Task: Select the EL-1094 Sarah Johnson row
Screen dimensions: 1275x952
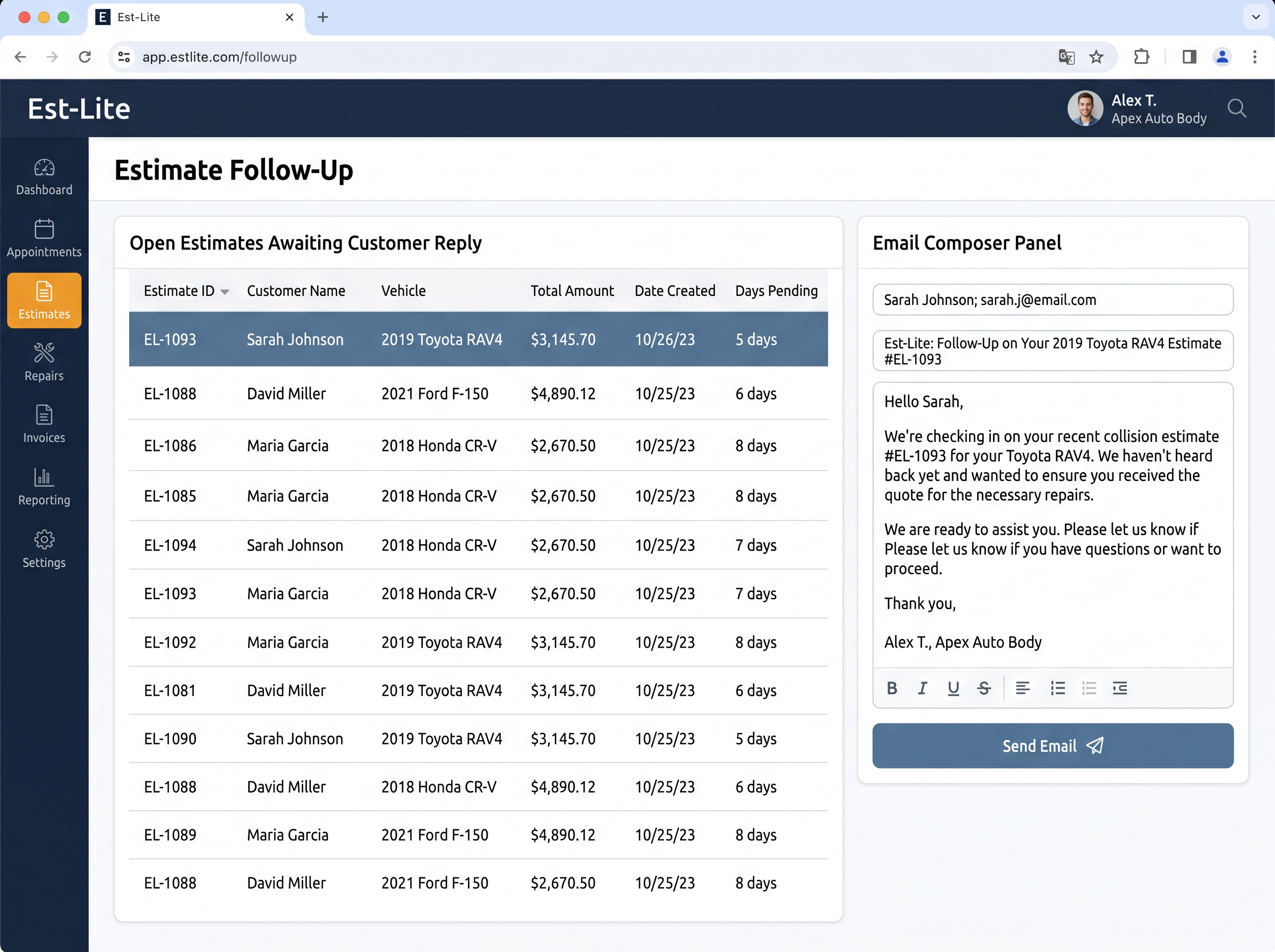Action: 478,545
